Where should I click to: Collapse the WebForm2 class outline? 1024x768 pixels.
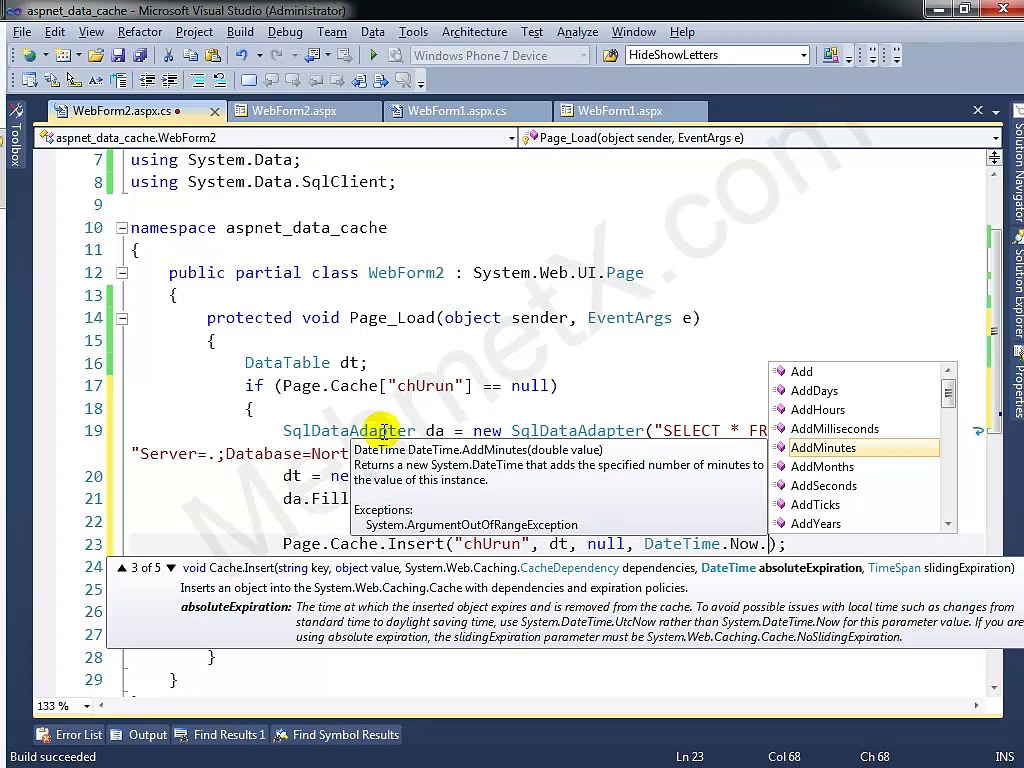tap(121, 273)
